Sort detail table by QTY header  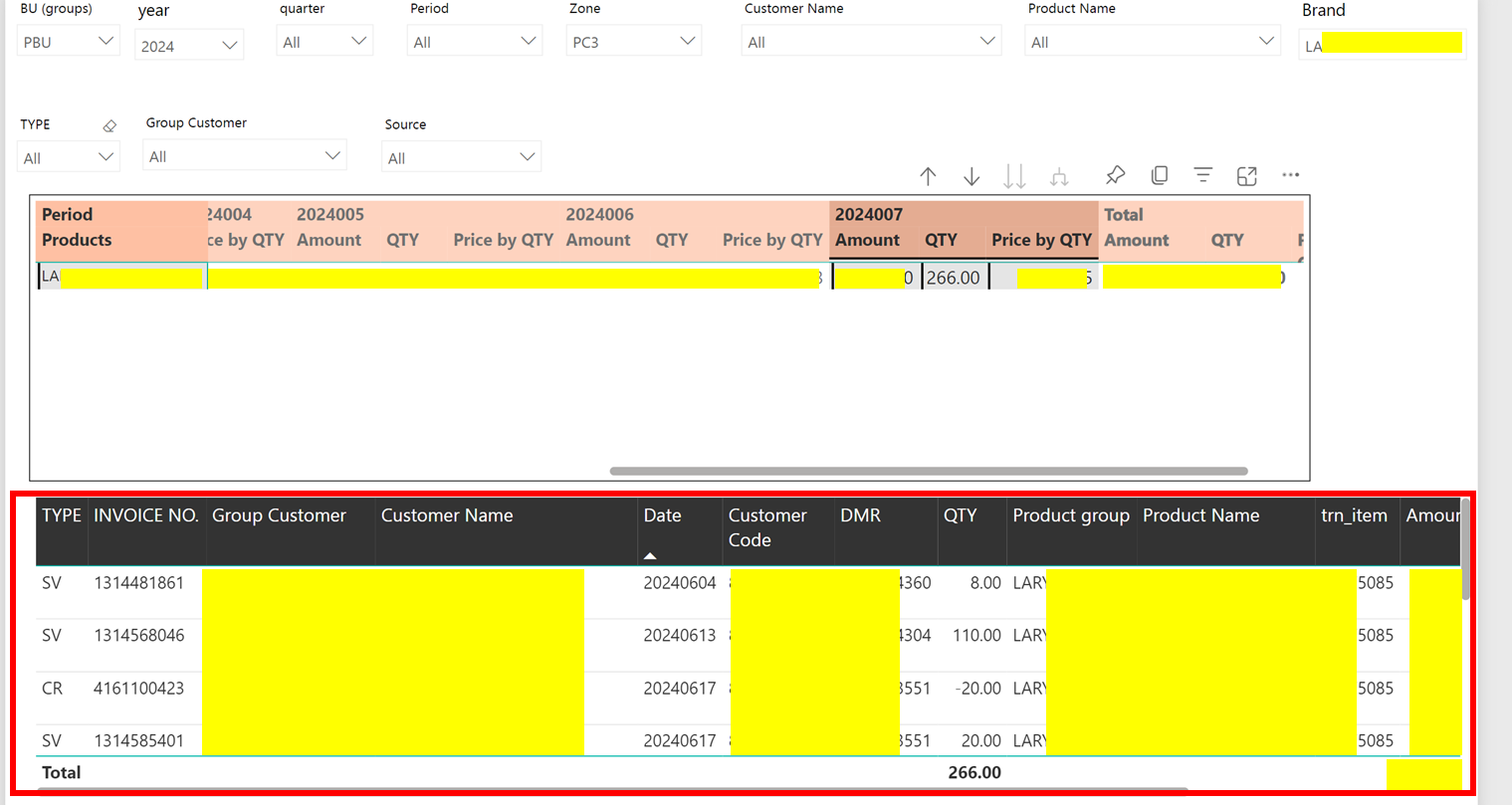pyautogui.click(x=960, y=515)
